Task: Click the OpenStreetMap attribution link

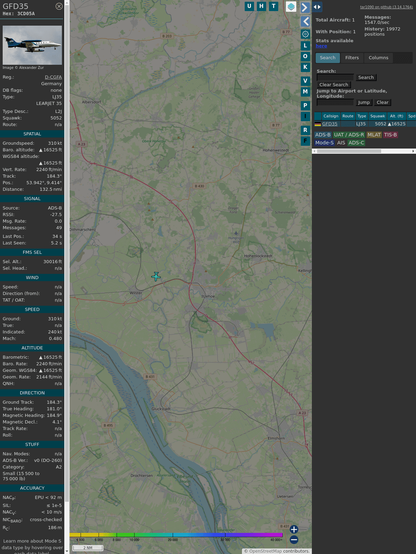Action: pyautogui.click(x=265, y=551)
